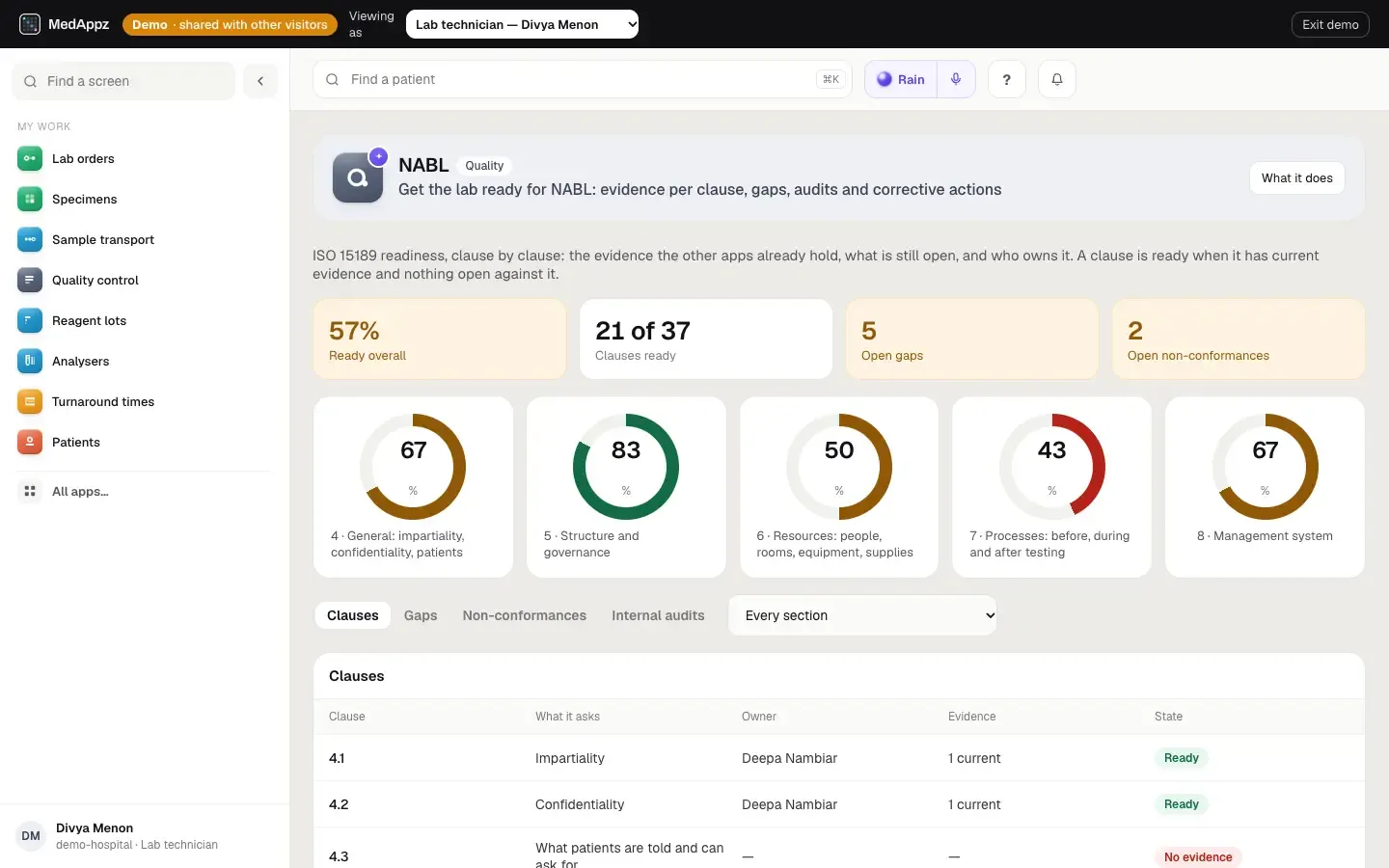The height and width of the screenshot is (868, 1389).
Task: Click the What it does button
Action: click(x=1297, y=177)
